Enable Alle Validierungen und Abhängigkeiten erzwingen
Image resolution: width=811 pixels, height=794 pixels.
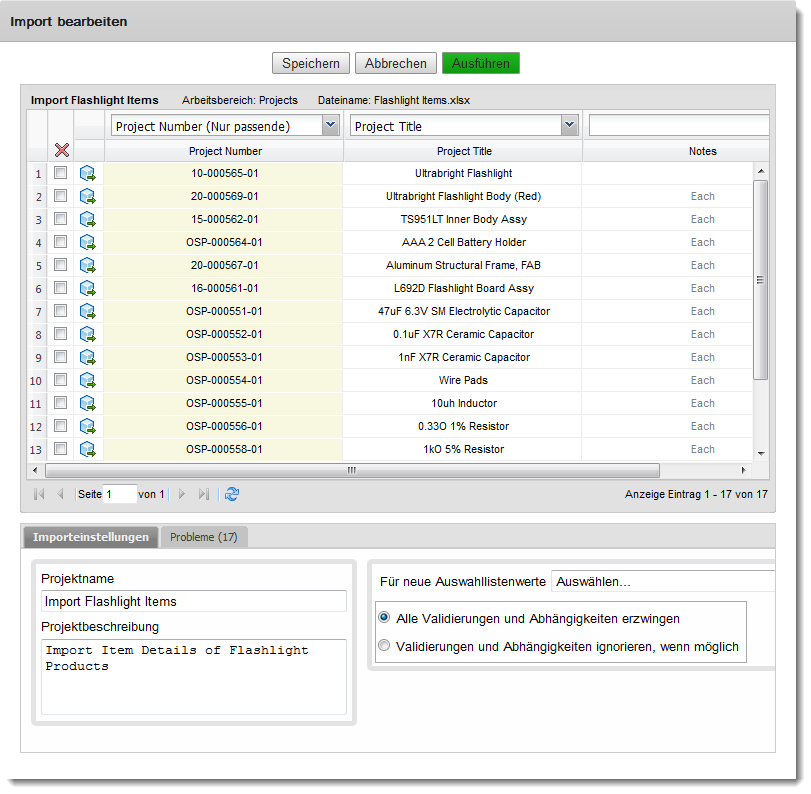[384, 617]
